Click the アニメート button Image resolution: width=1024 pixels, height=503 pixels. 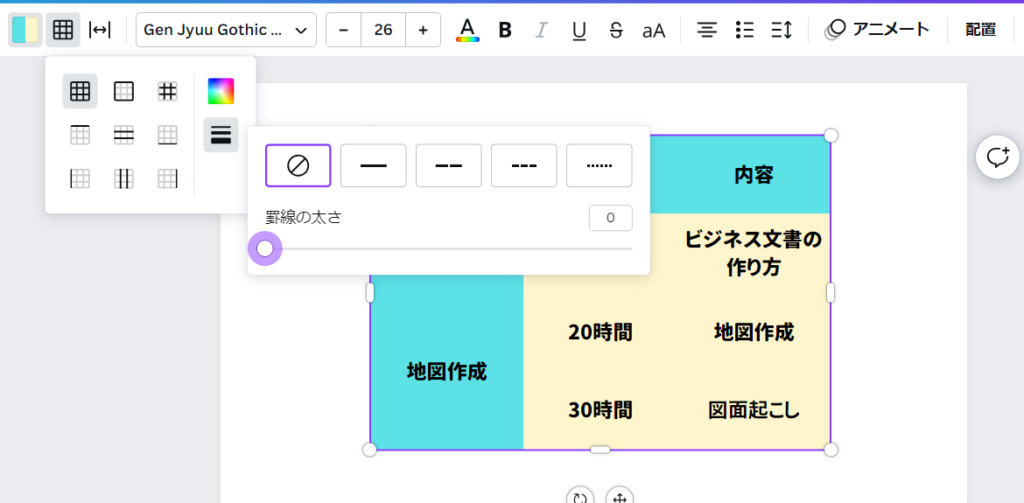tap(878, 30)
